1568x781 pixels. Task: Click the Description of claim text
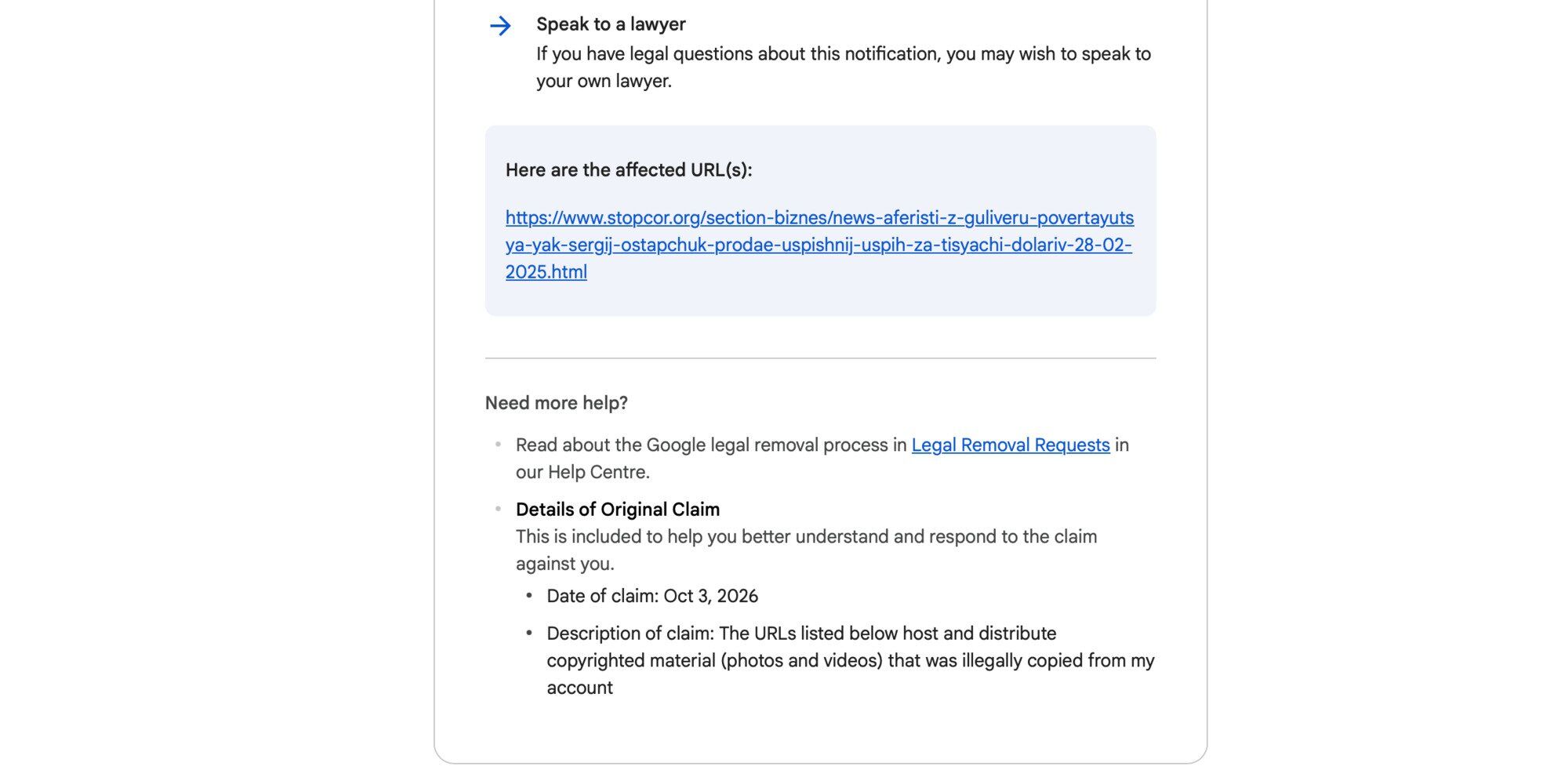coord(851,660)
